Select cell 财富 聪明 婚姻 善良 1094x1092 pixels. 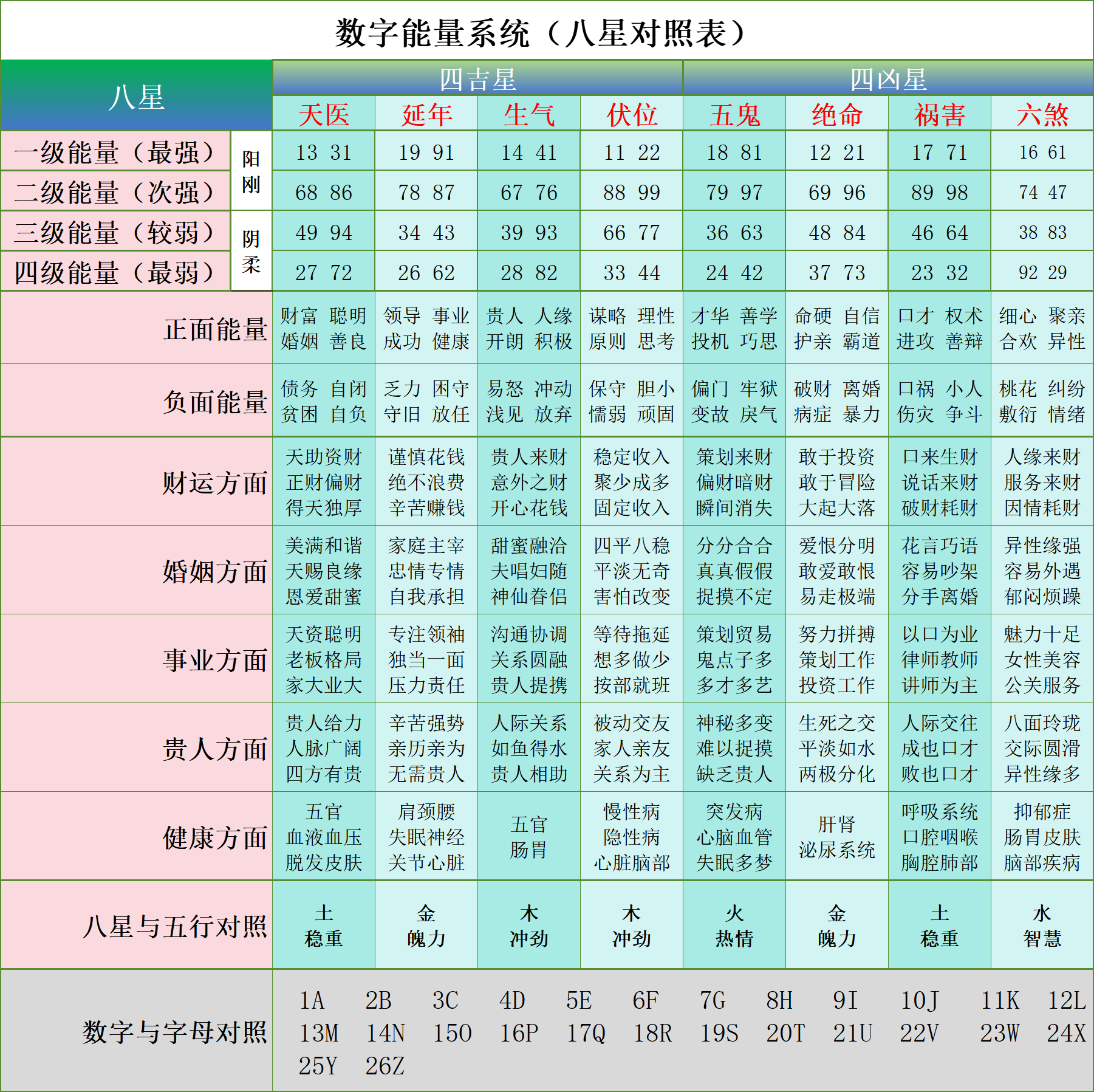[x=324, y=328]
